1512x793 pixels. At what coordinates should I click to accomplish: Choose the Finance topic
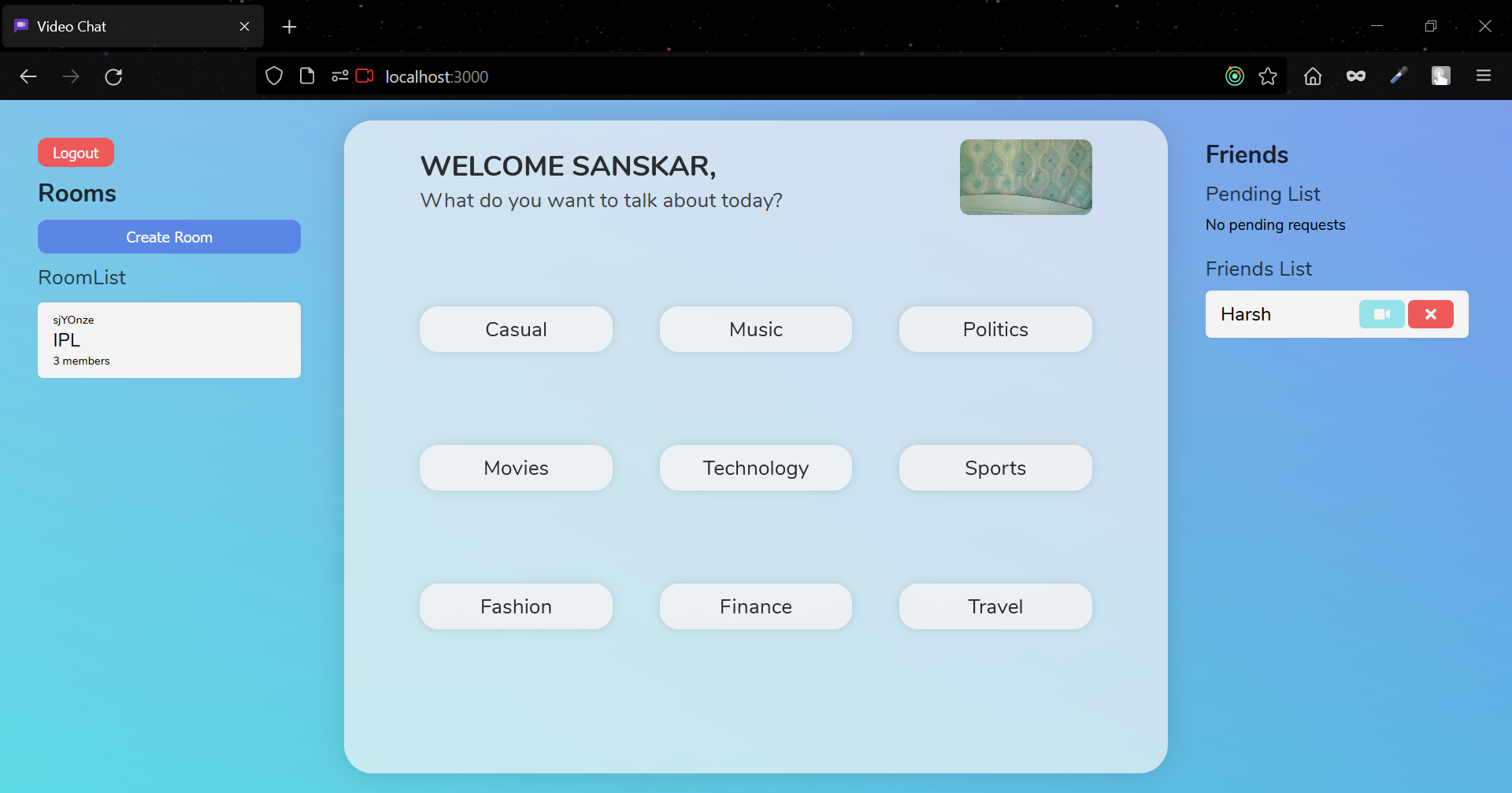(x=756, y=606)
